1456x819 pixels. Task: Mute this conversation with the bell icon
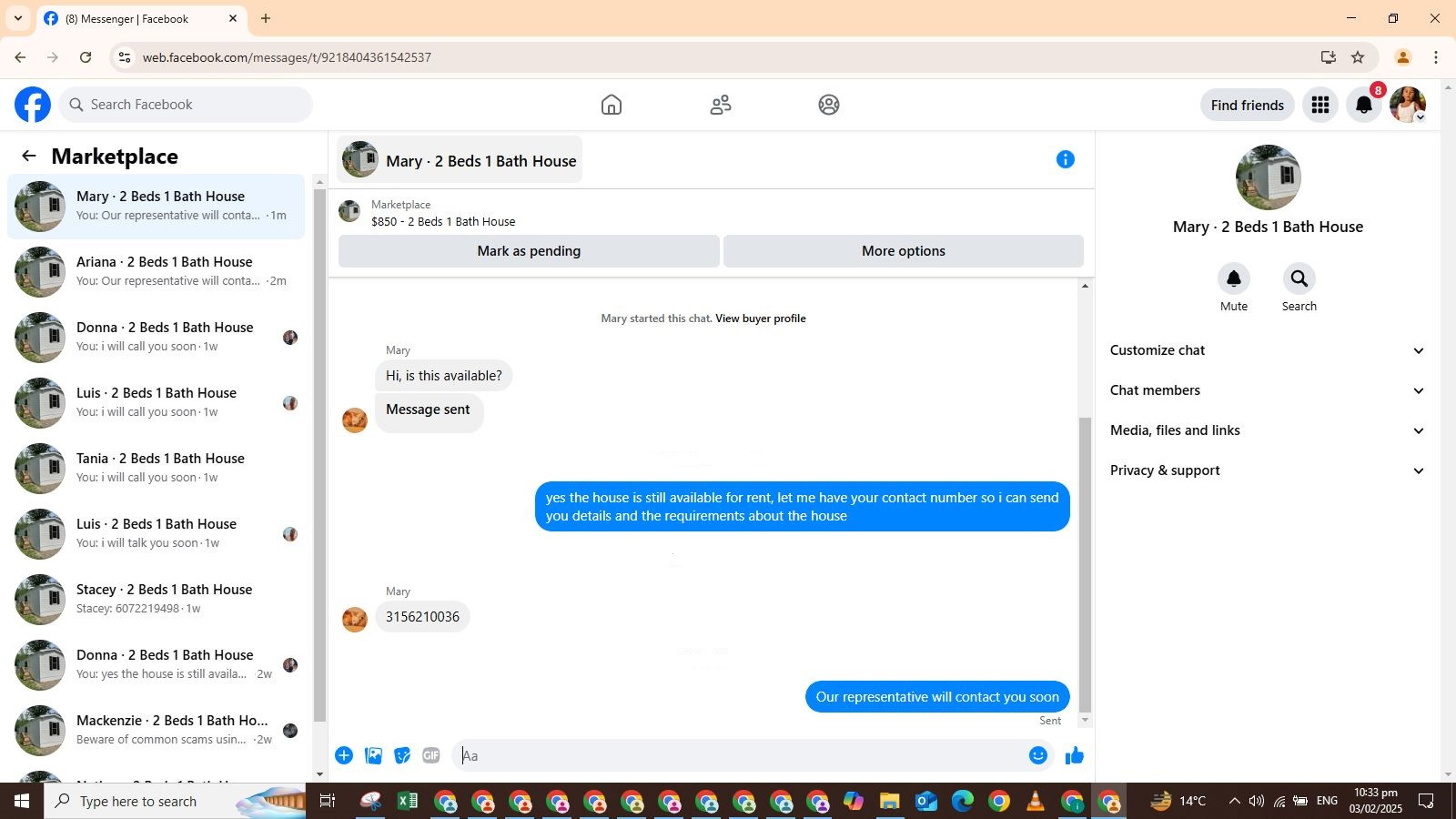[1234, 278]
